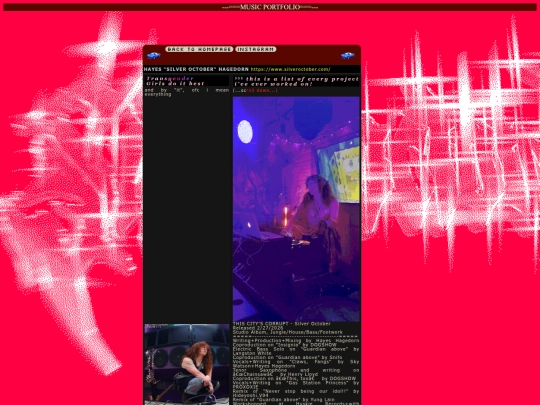The height and width of the screenshot is (405, 540).
Task: Click the 'THIS CITY'S CORRUPT - Silver October' title
Action: coord(282,324)
